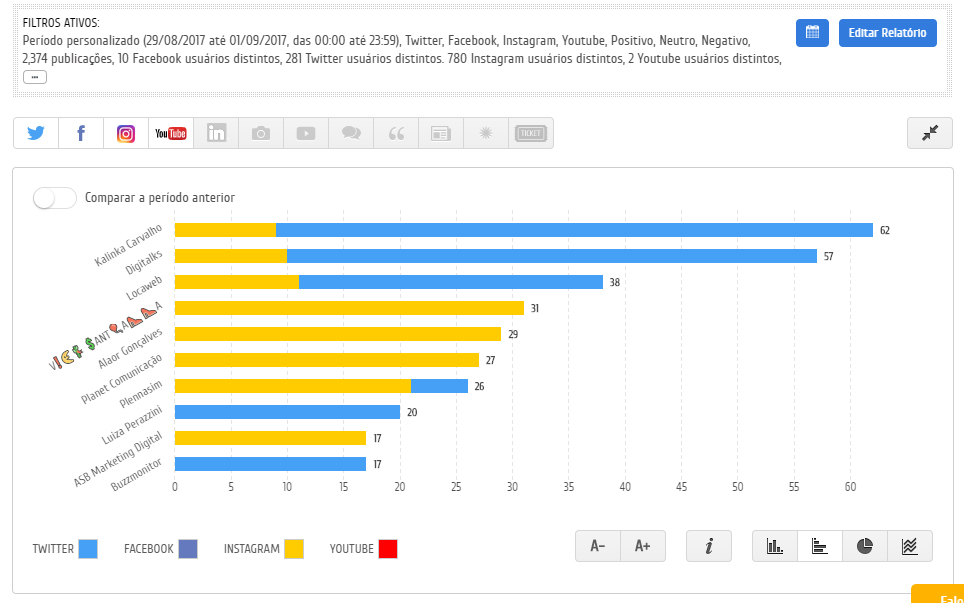Show chart information with i button
Screen dimensions: 964x603
click(709, 546)
